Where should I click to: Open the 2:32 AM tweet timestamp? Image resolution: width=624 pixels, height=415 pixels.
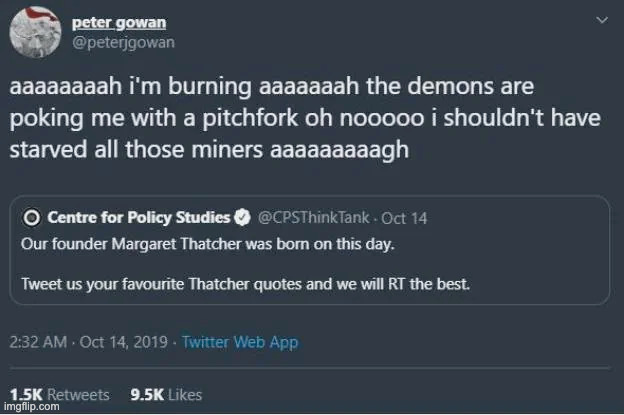click(38, 342)
